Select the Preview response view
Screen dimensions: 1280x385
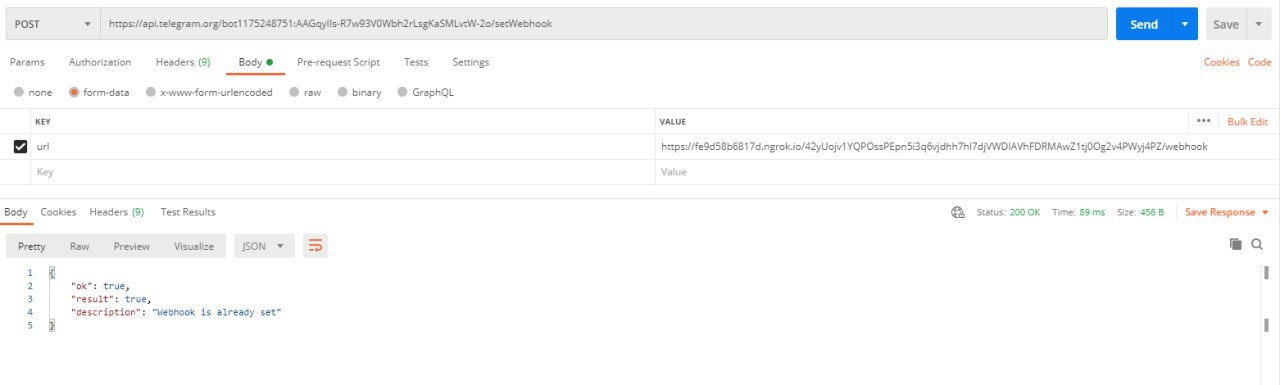[132, 246]
